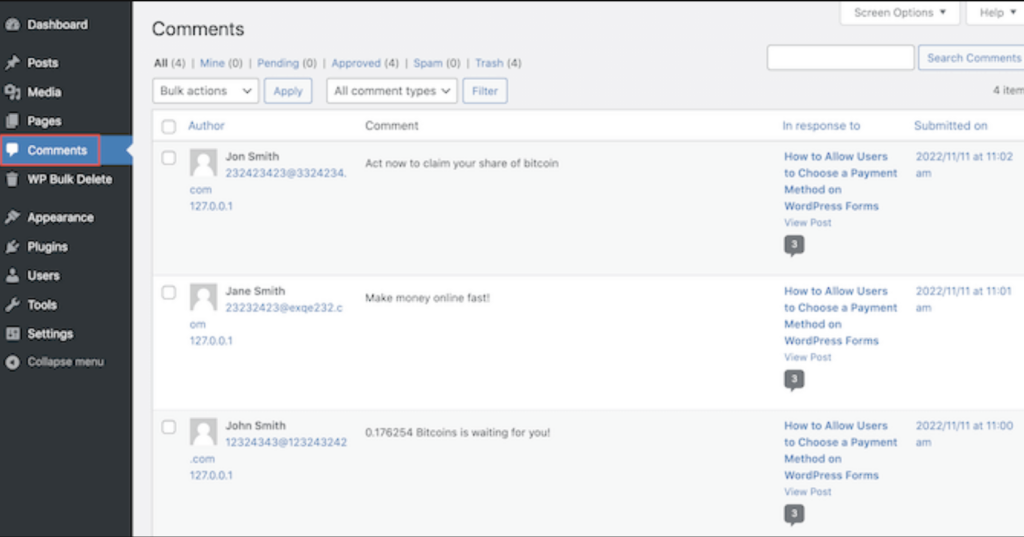The width and height of the screenshot is (1024, 537).
Task: Click the Tools wrench icon
Action: coord(13,305)
